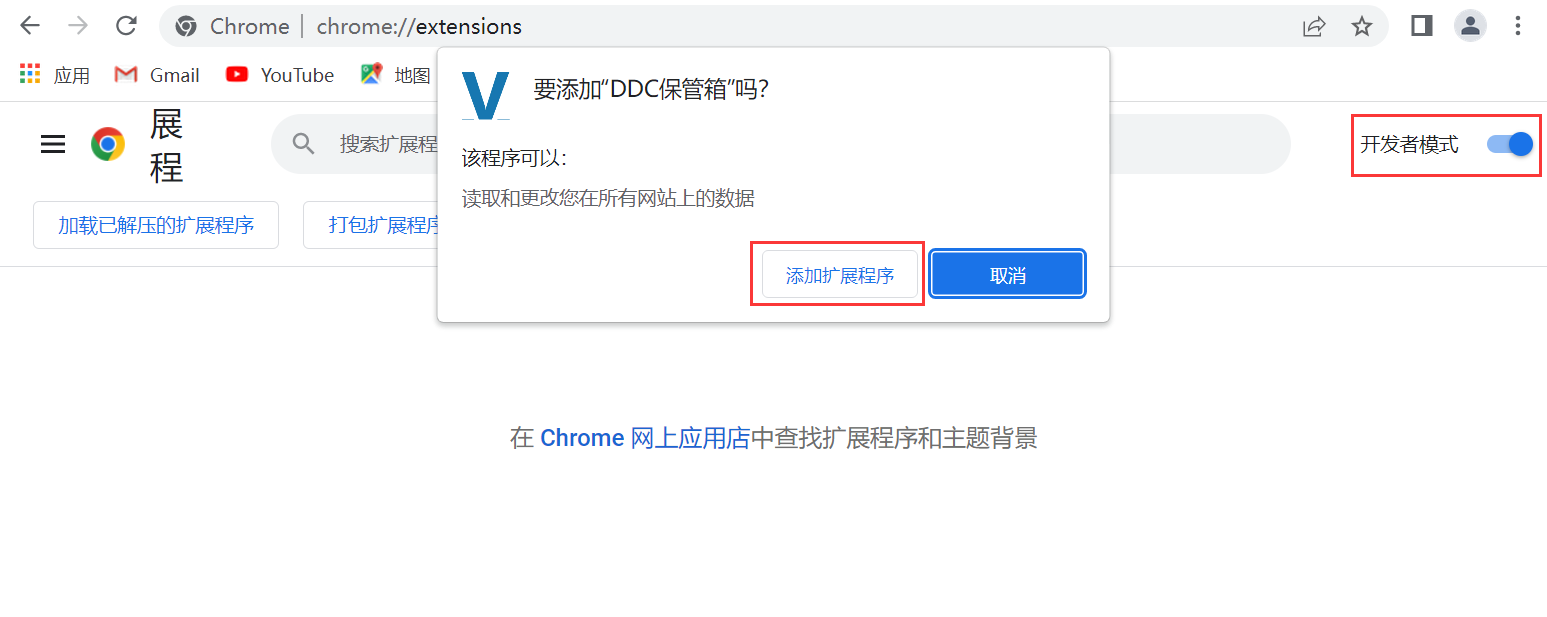Viewport: 1547px width, 617px height.
Task: Open the side panel icon
Action: (x=1422, y=26)
